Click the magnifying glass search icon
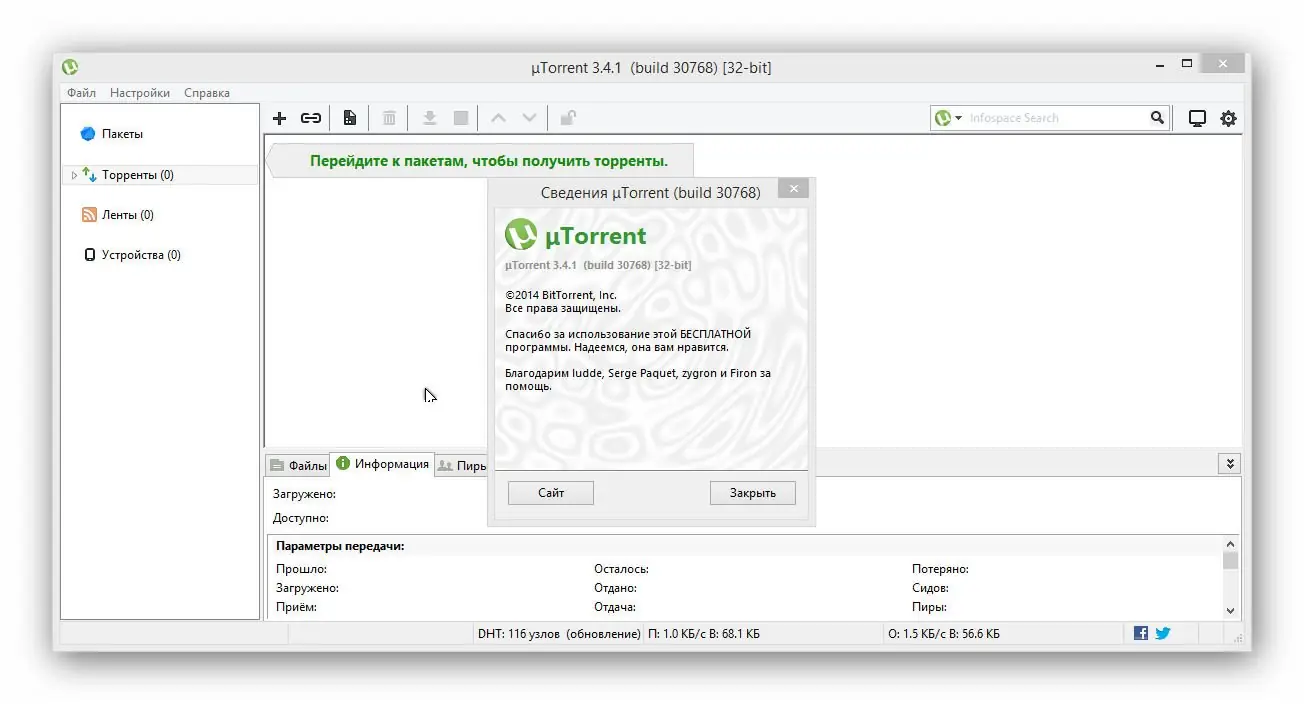The width and height of the screenshot is (1304, 704). pyautogui.click(x=1157, y=118)
